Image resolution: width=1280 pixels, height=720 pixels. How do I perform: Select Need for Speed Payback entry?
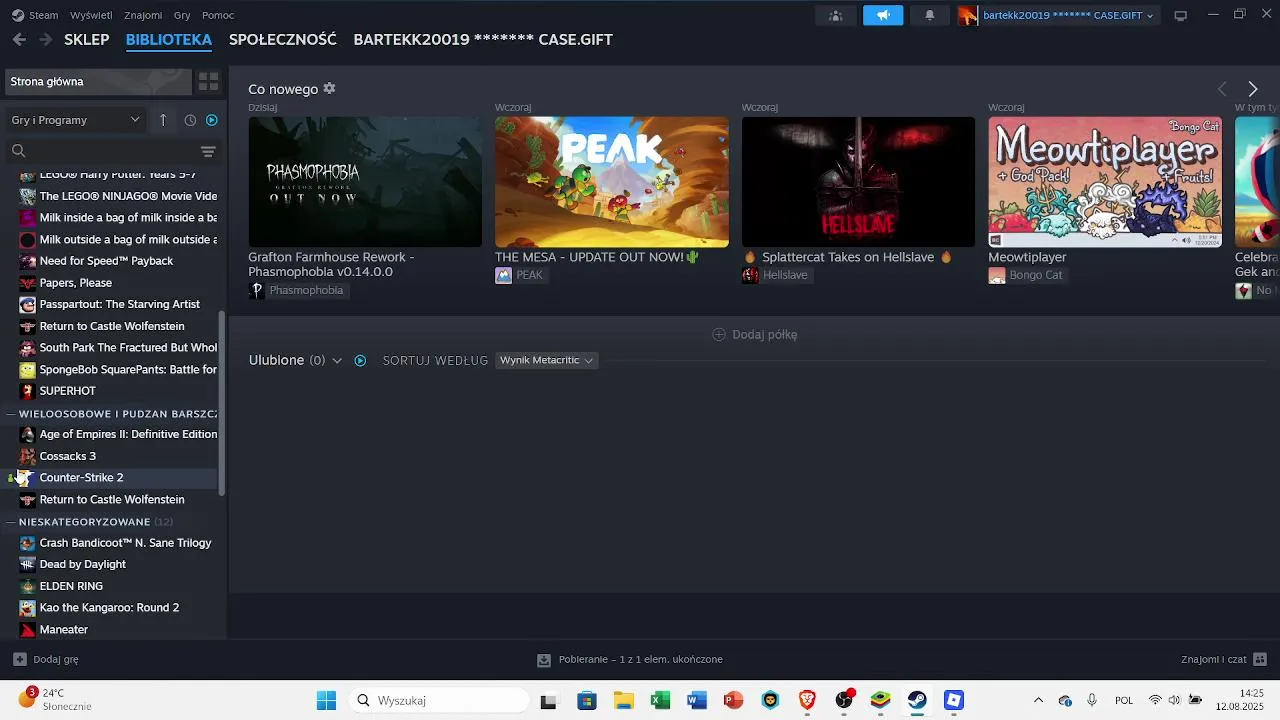110,261
